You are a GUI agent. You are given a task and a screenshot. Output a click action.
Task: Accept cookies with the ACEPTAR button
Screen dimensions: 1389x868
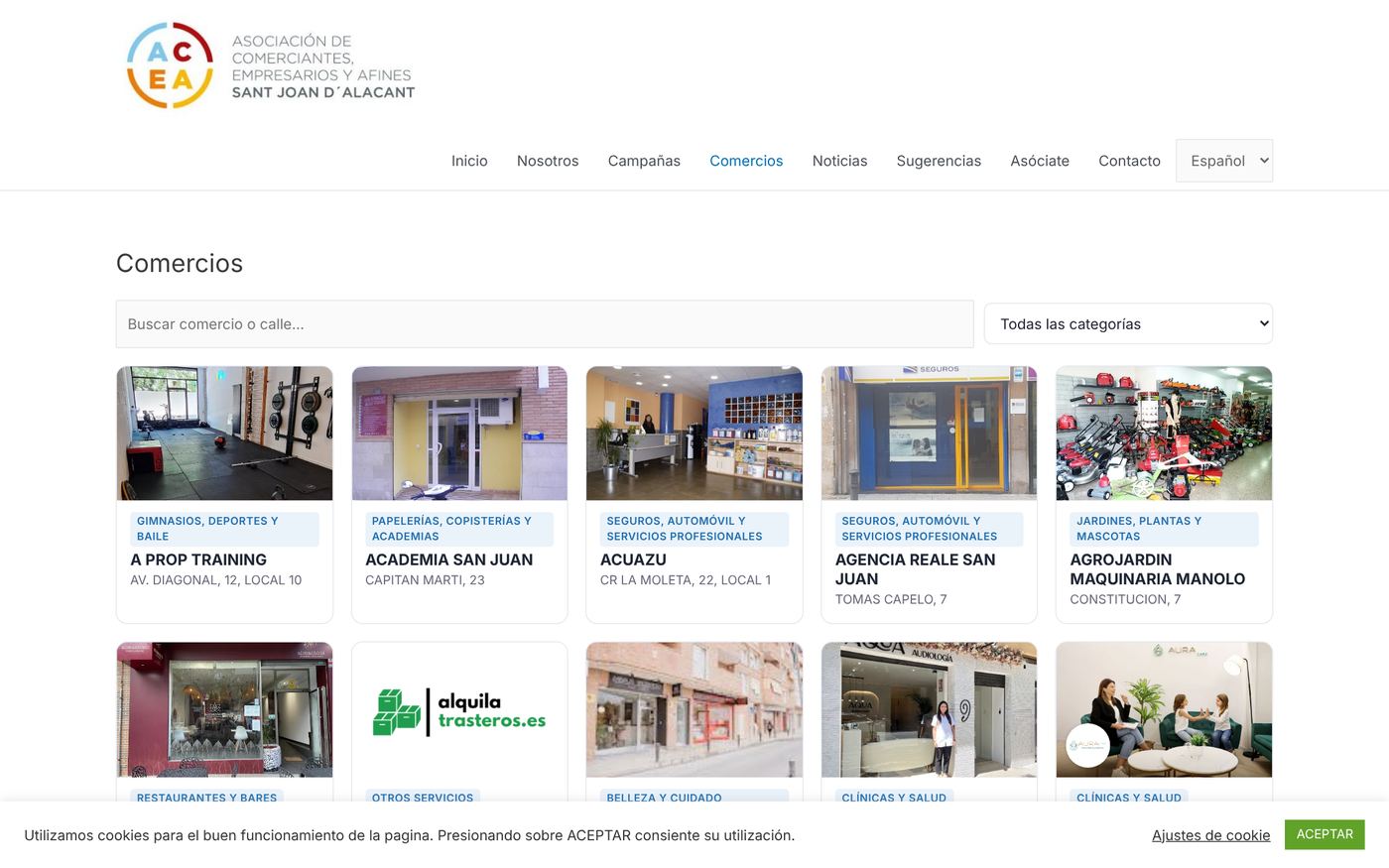click(x=1325, y=834)
